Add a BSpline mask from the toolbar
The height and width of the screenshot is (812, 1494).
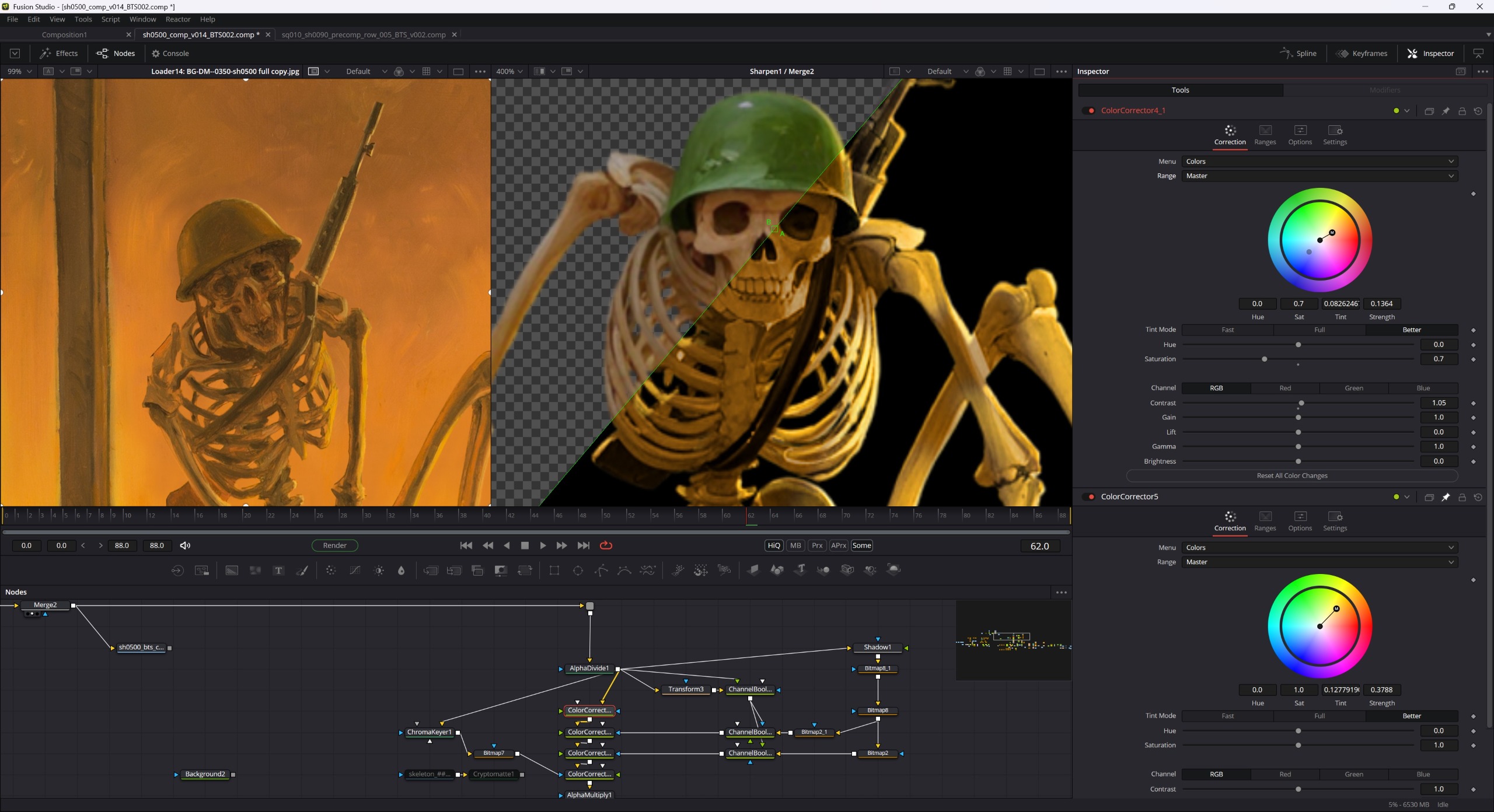[624, 570]
